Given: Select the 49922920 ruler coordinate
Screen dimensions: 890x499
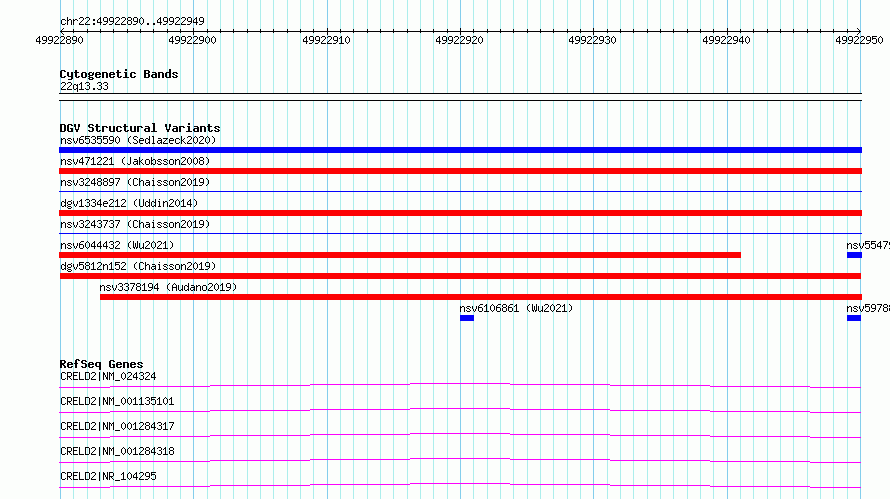Looking at the screenshot, I should click(459, 40).
